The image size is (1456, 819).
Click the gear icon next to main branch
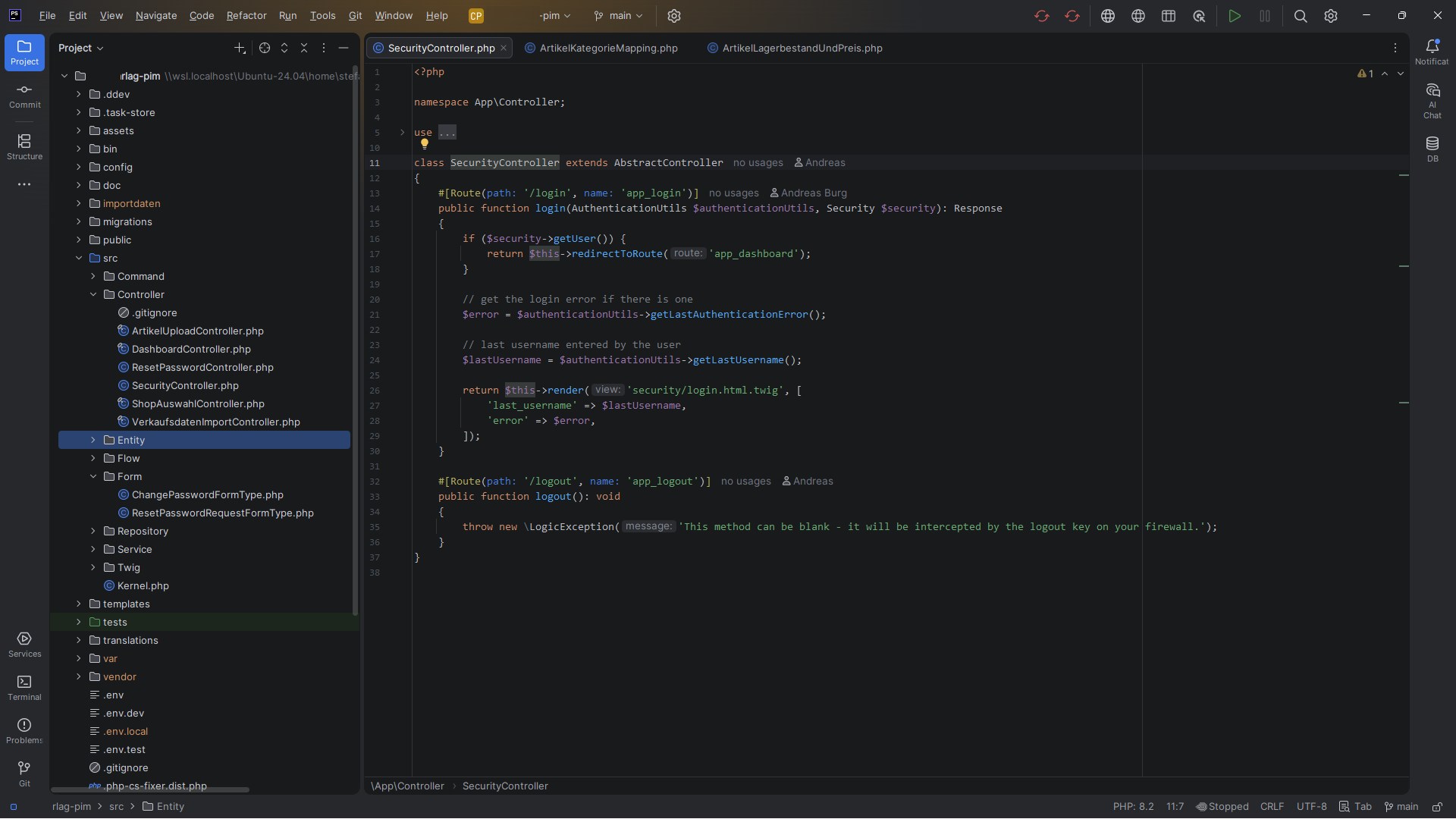click(x=674, y=16)
